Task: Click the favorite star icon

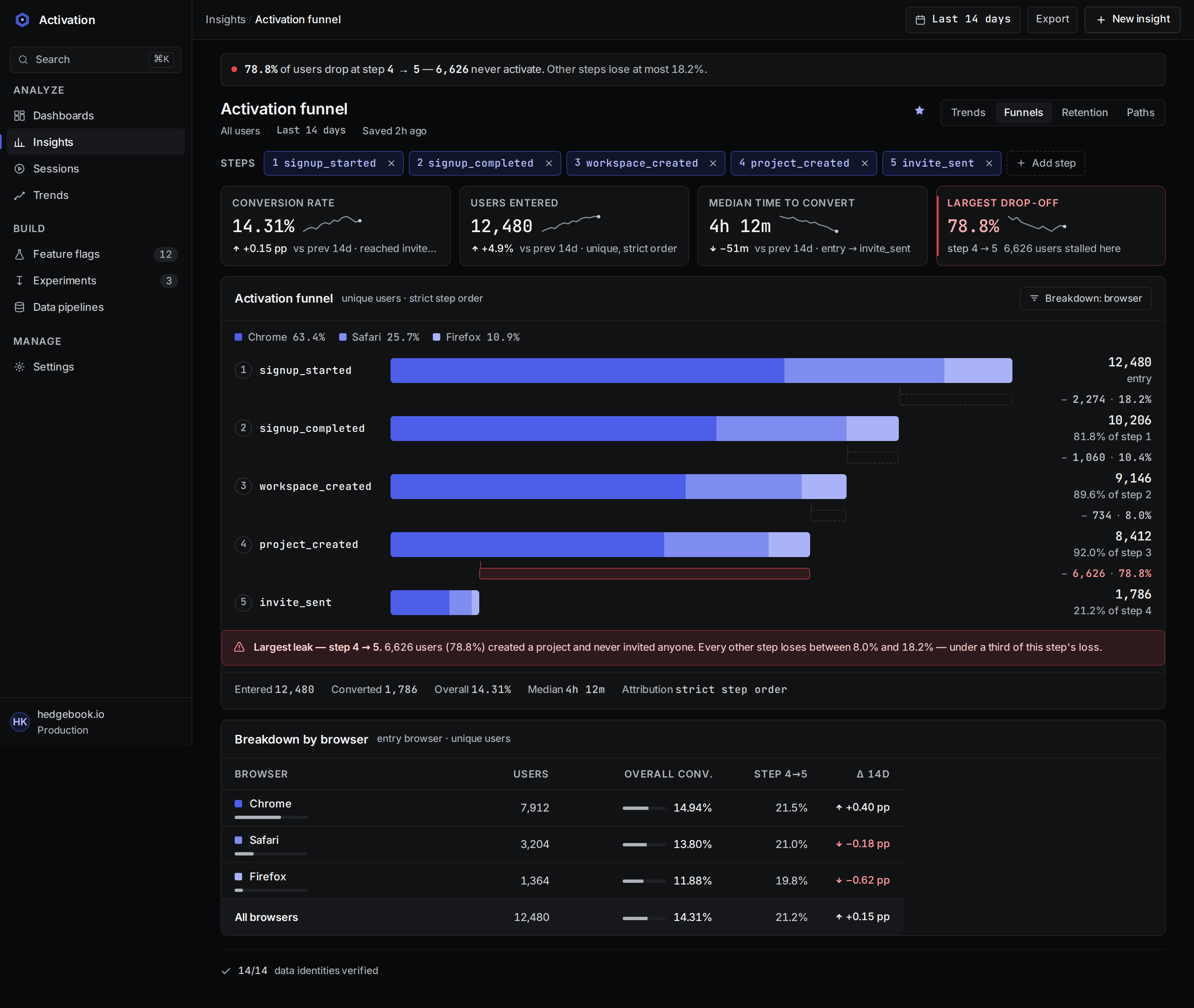Action: (919, 110)
